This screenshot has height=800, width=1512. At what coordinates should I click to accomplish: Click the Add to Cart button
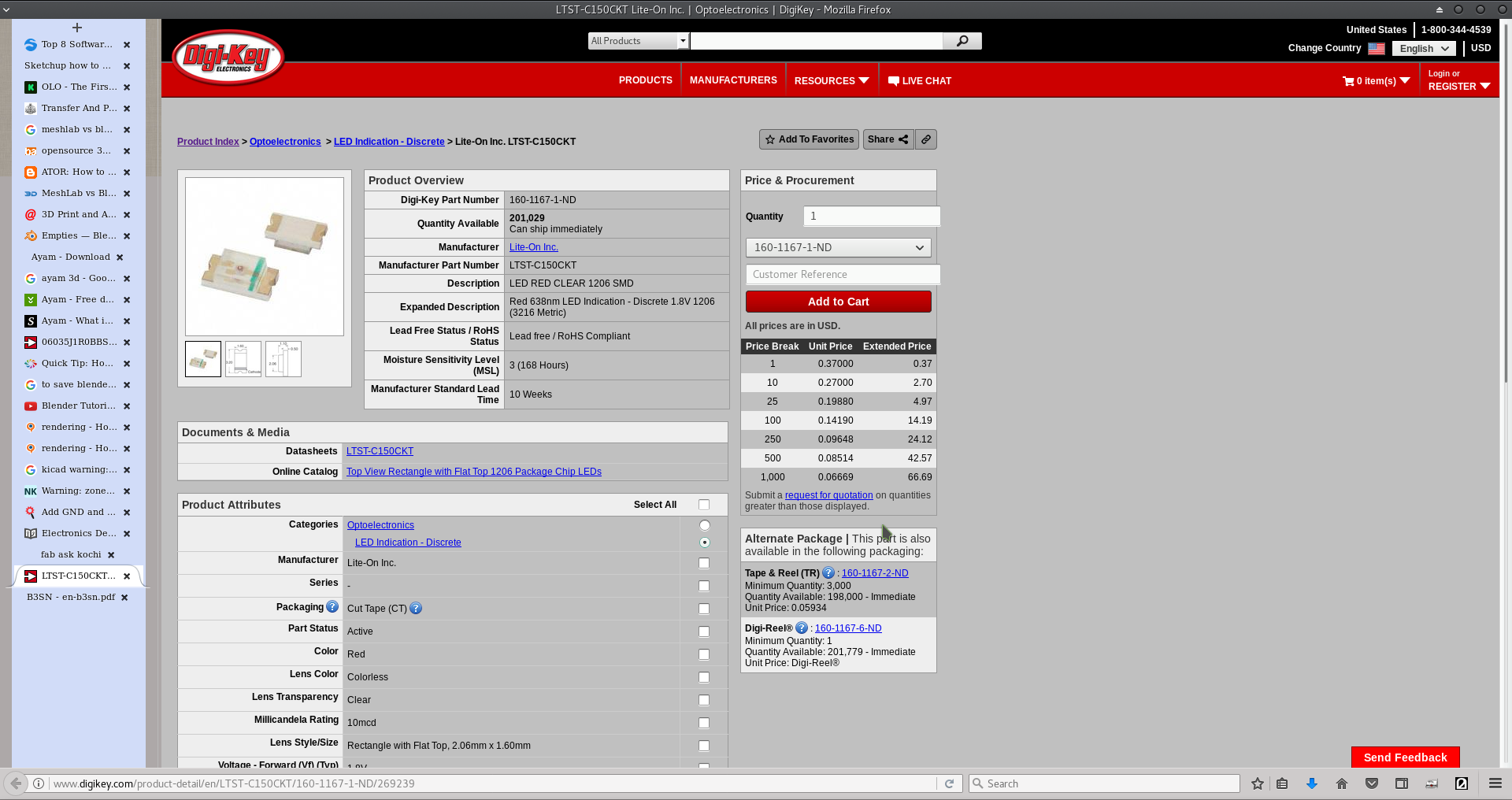[x=839, y=302]
